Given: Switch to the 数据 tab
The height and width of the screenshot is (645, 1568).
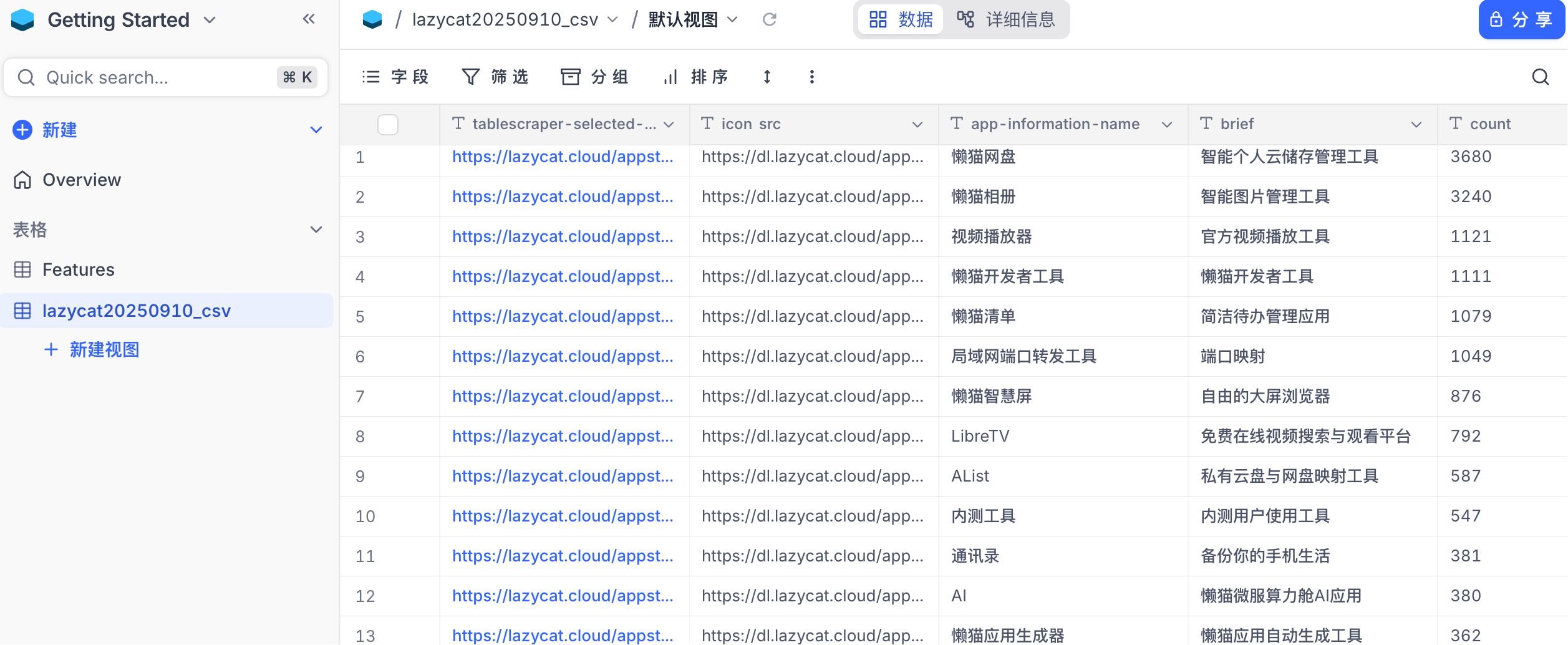Looking at the screenshot, I should coord(901,19).
